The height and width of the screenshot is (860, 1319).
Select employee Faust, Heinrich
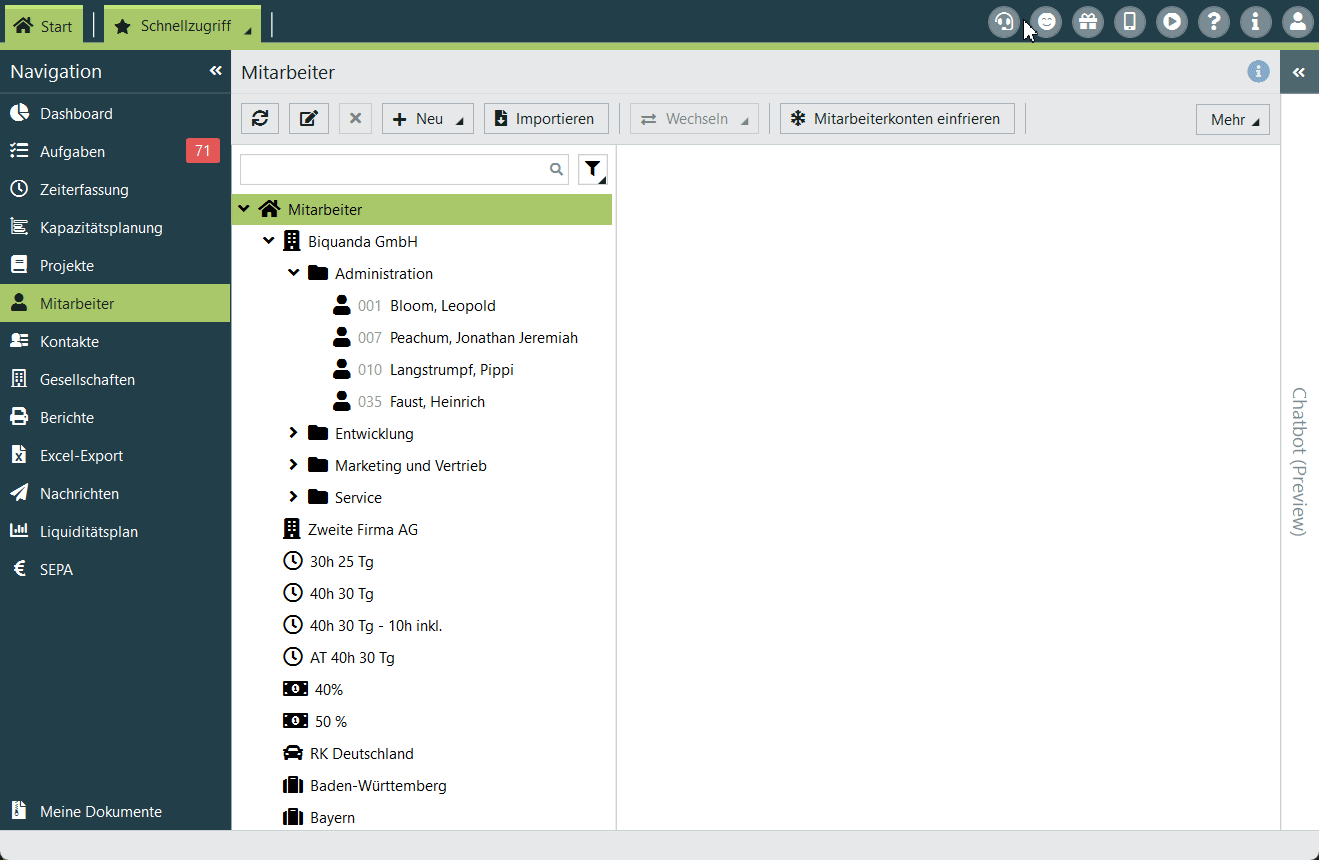point(437,401)
